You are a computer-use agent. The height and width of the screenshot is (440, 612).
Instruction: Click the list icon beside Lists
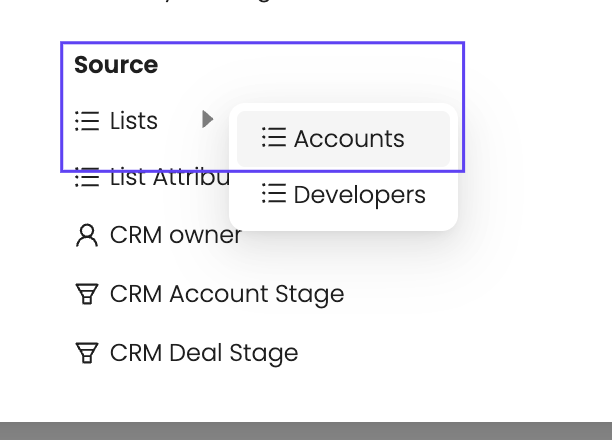(x=87, y=121)
